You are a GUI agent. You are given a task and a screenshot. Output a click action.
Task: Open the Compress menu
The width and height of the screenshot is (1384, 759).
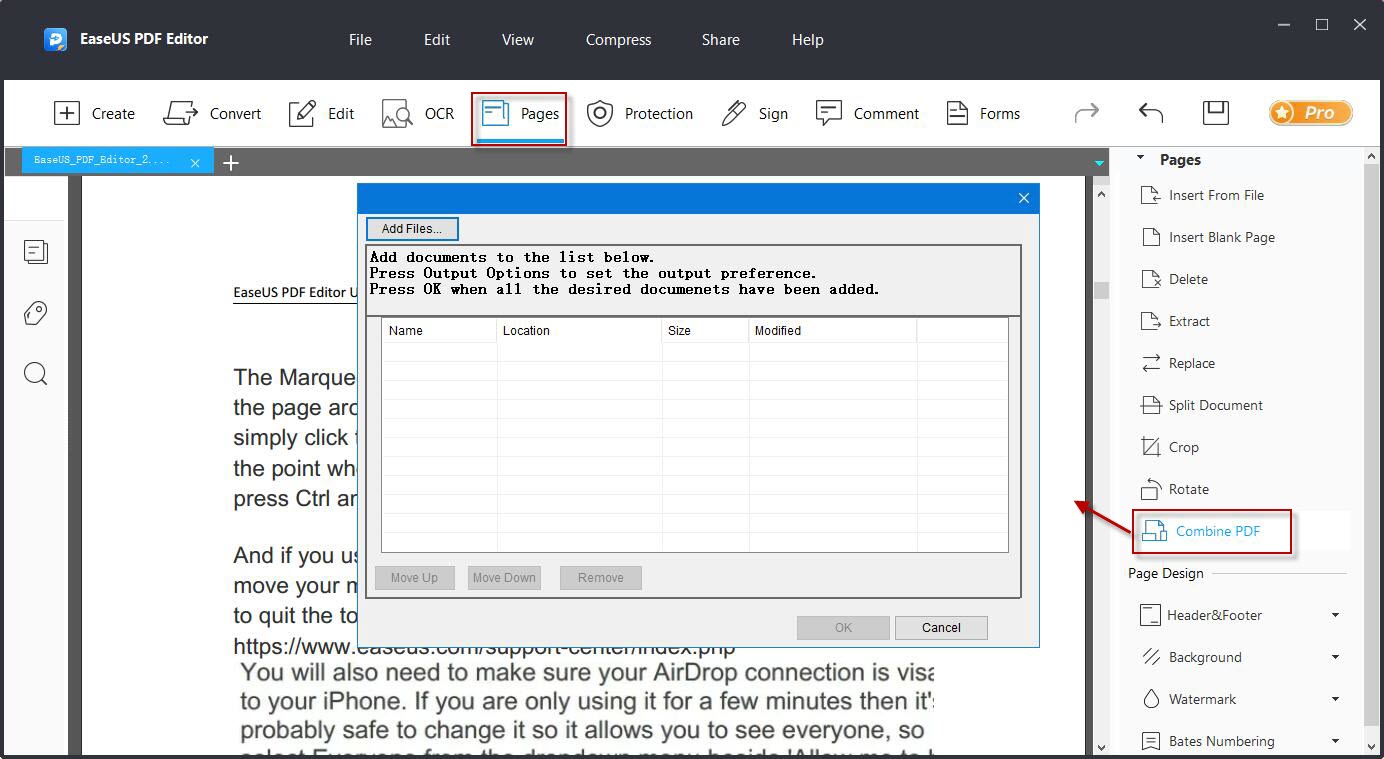617,40
